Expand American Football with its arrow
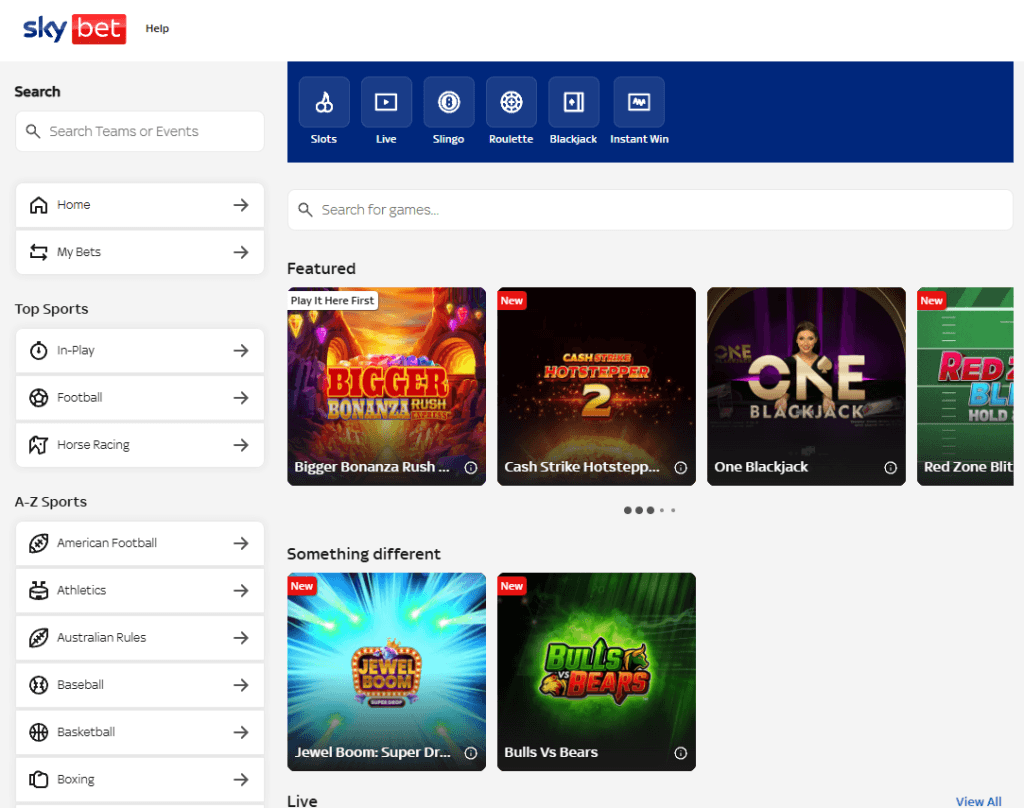This screenshot has height=808, width=1024. click(x=241, y=543)
